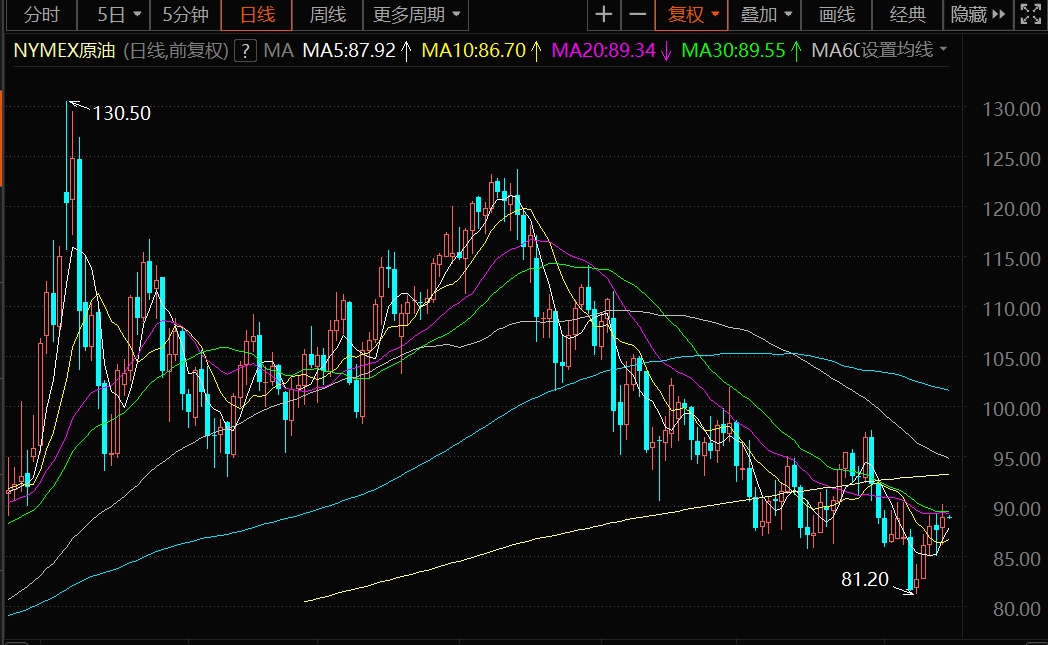The width and height of the screenshot is (1048, 645).
Task: Open the 设置均线 moving average settings
Action: (x=904, y=50)
